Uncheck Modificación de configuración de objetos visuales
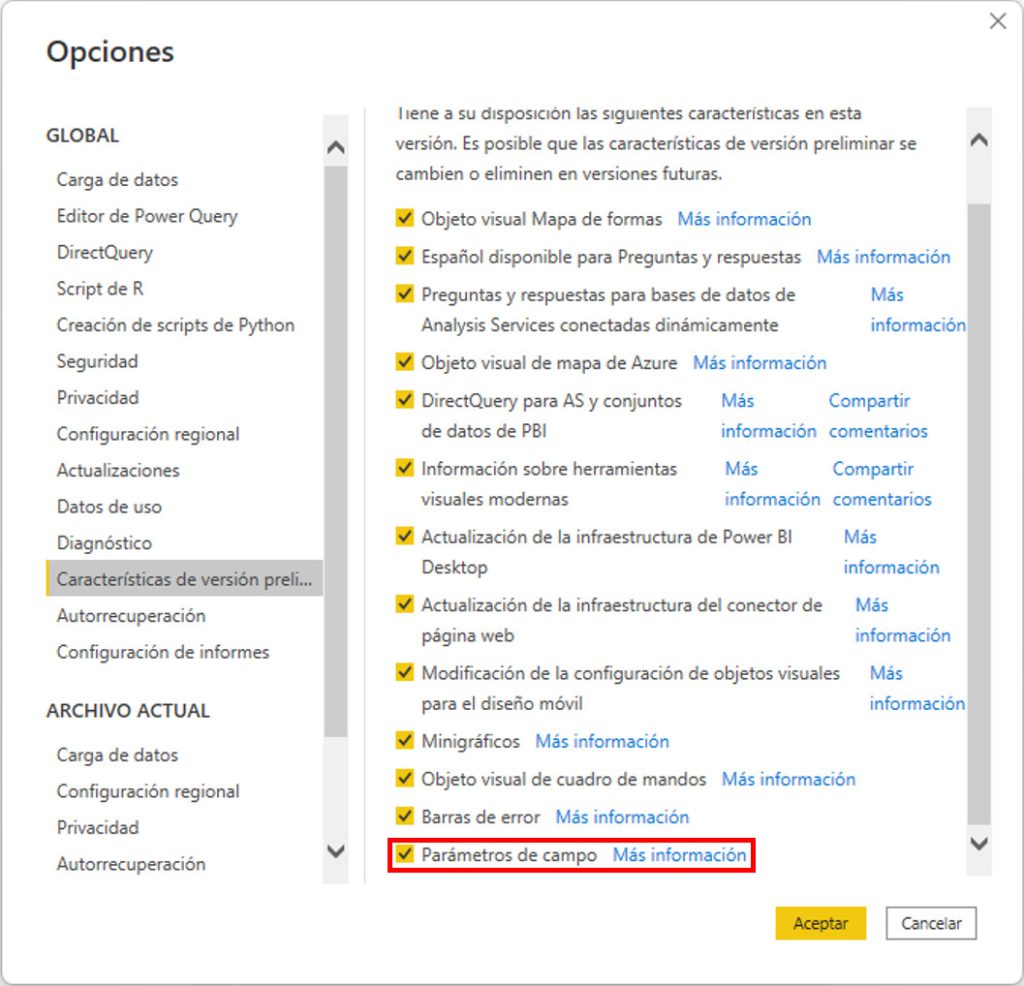This screenshot has height=986, width=1024. (405, 672)
